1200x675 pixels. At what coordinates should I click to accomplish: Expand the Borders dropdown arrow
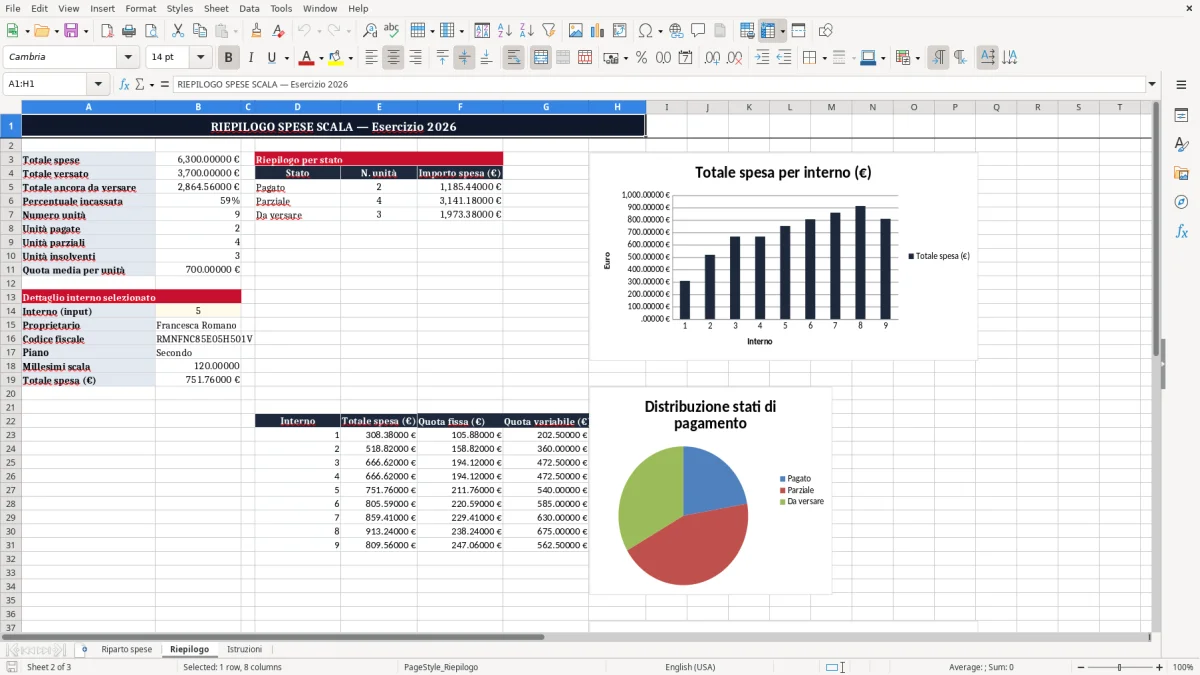pyautogui.click(x=825, y=58)
